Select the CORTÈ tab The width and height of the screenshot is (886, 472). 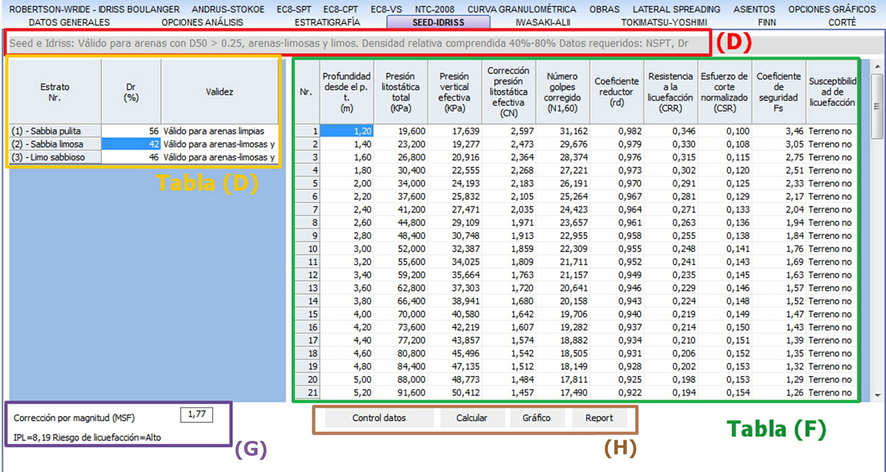tap(842, 23)
